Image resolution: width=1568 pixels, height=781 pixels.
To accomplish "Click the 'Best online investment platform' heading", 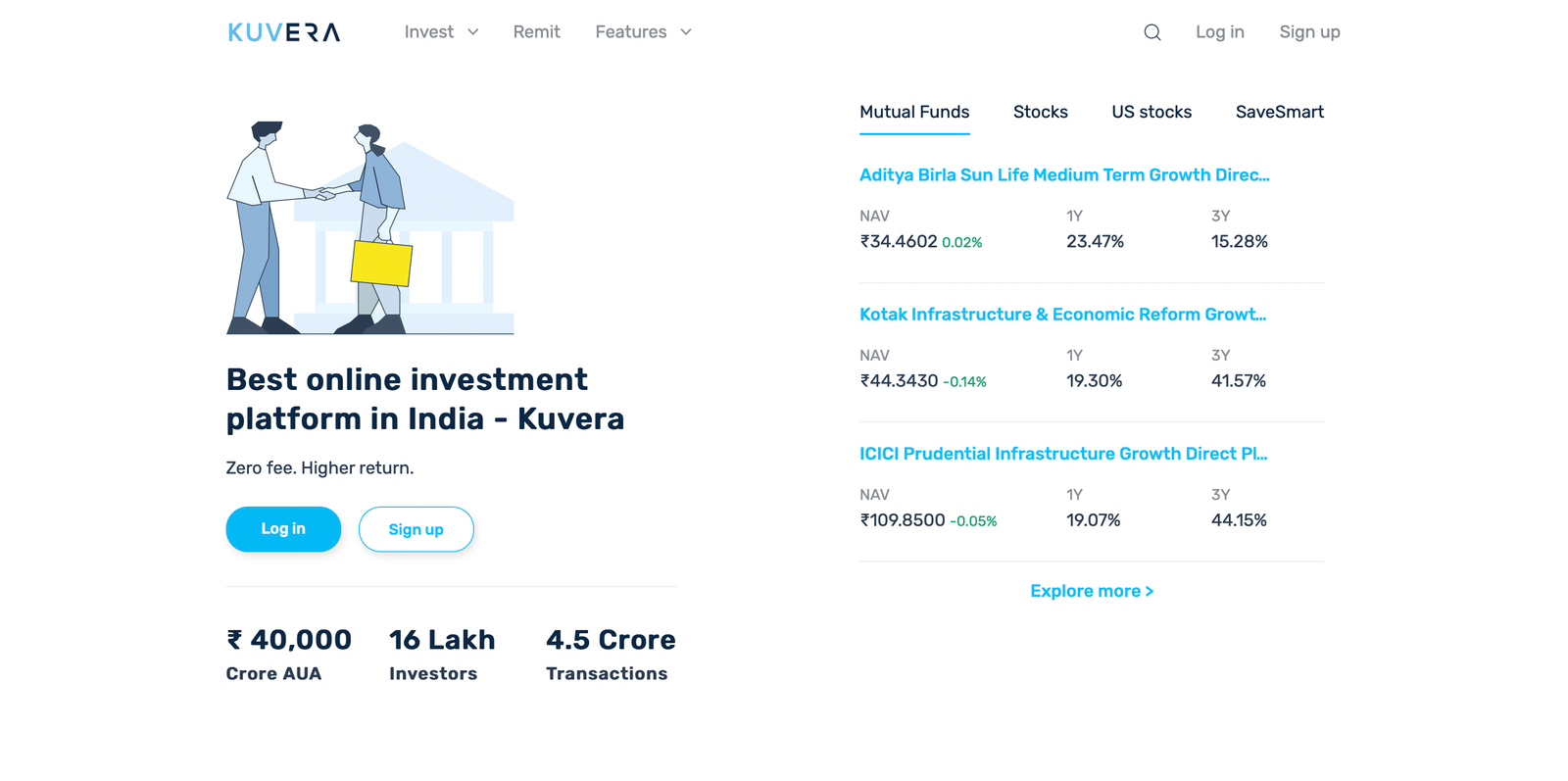I will coord(425,399).
